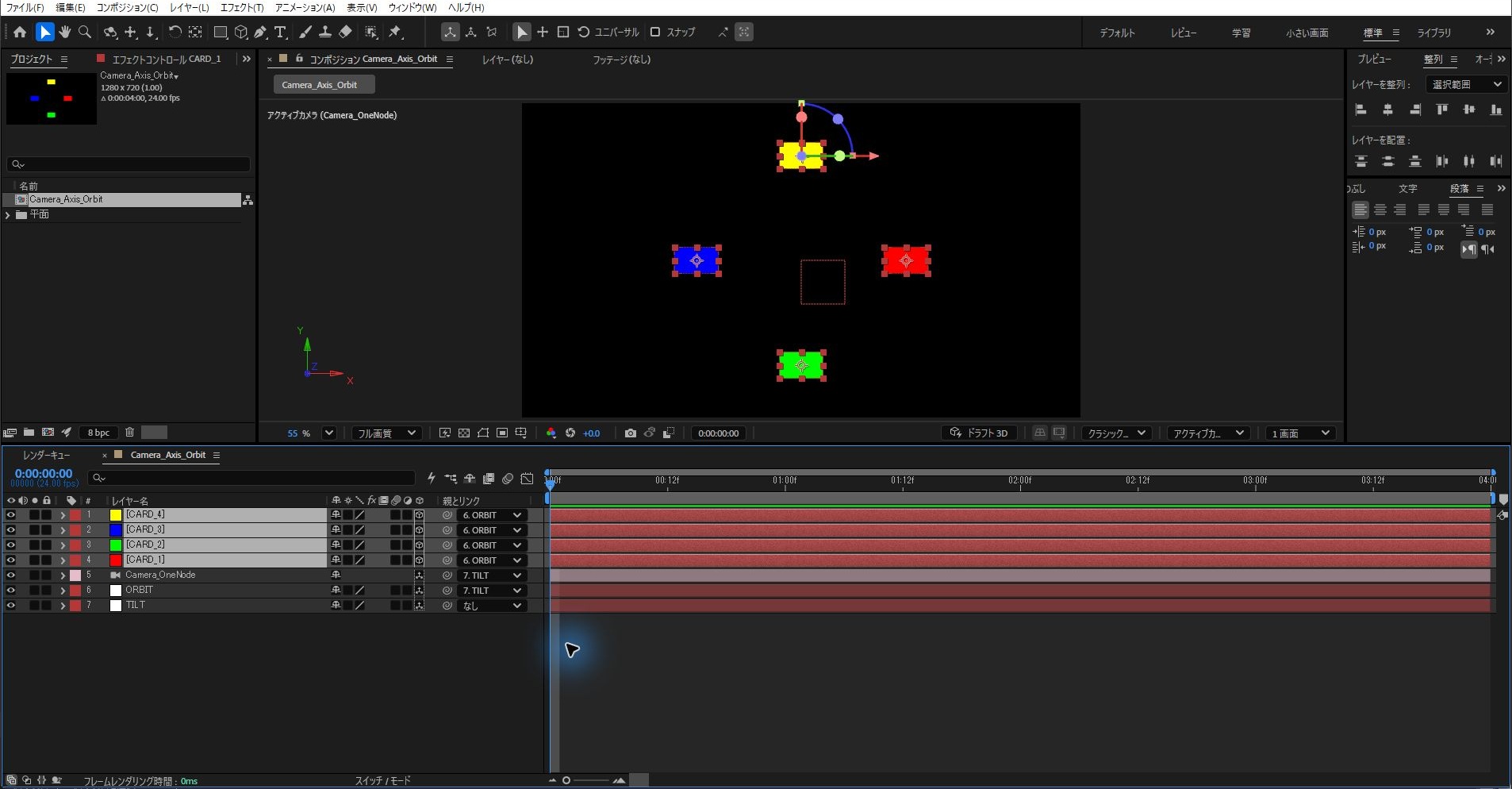Select the Hand tool
The width and height of the screenshot is (1512, 789).
click(64, 33)
